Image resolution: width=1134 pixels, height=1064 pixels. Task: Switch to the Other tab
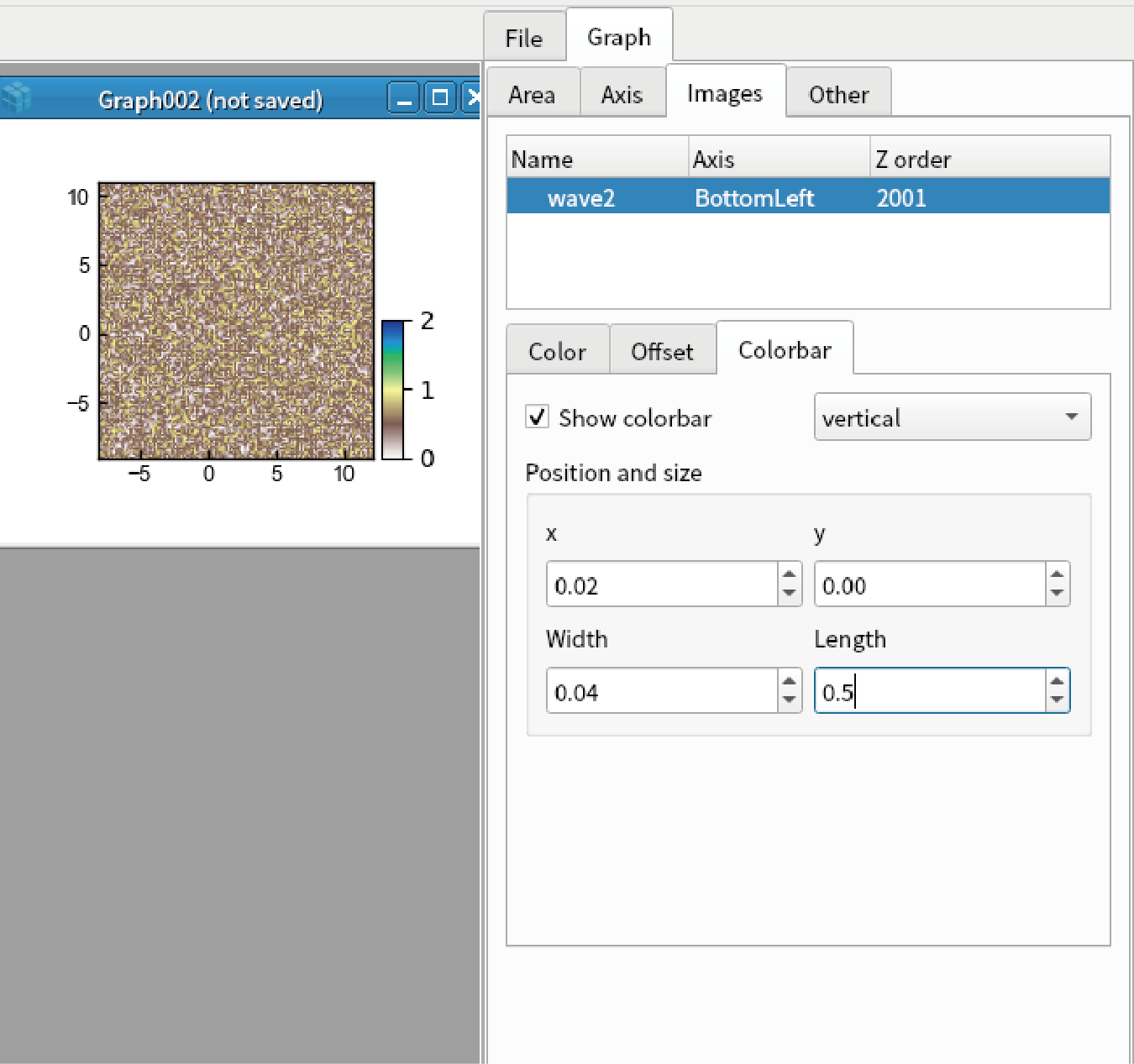pos(838,94)
